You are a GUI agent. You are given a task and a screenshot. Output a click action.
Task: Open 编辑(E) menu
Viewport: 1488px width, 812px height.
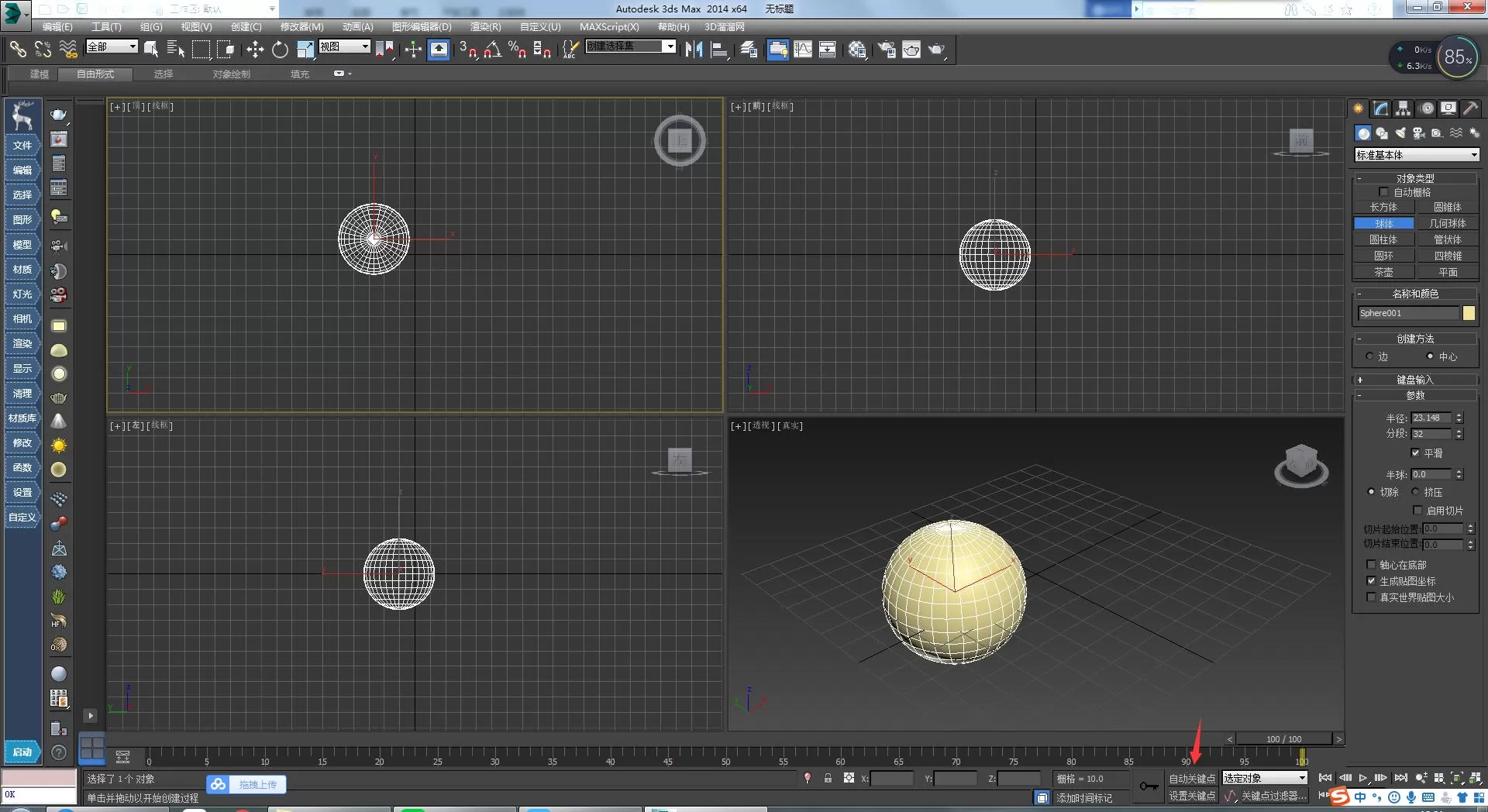57,26
